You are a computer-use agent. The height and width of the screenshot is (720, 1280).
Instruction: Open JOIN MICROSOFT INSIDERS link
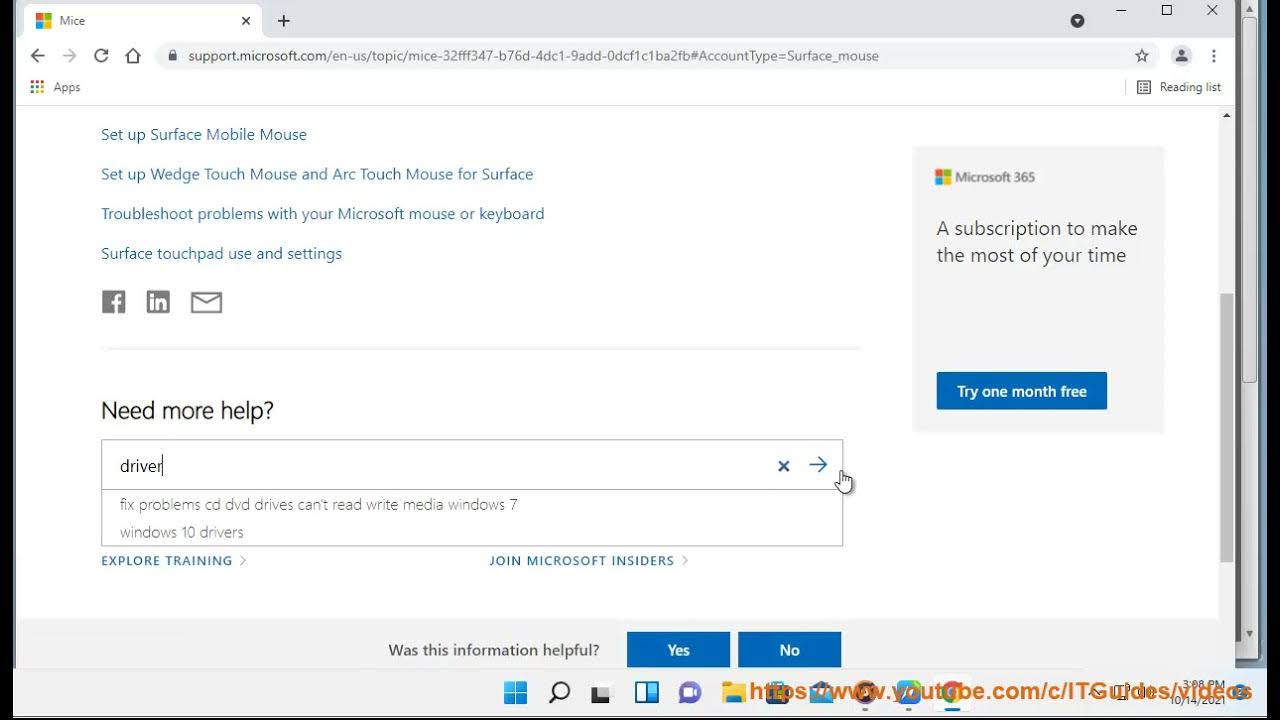pyautogui.click(x=589, y=561)
